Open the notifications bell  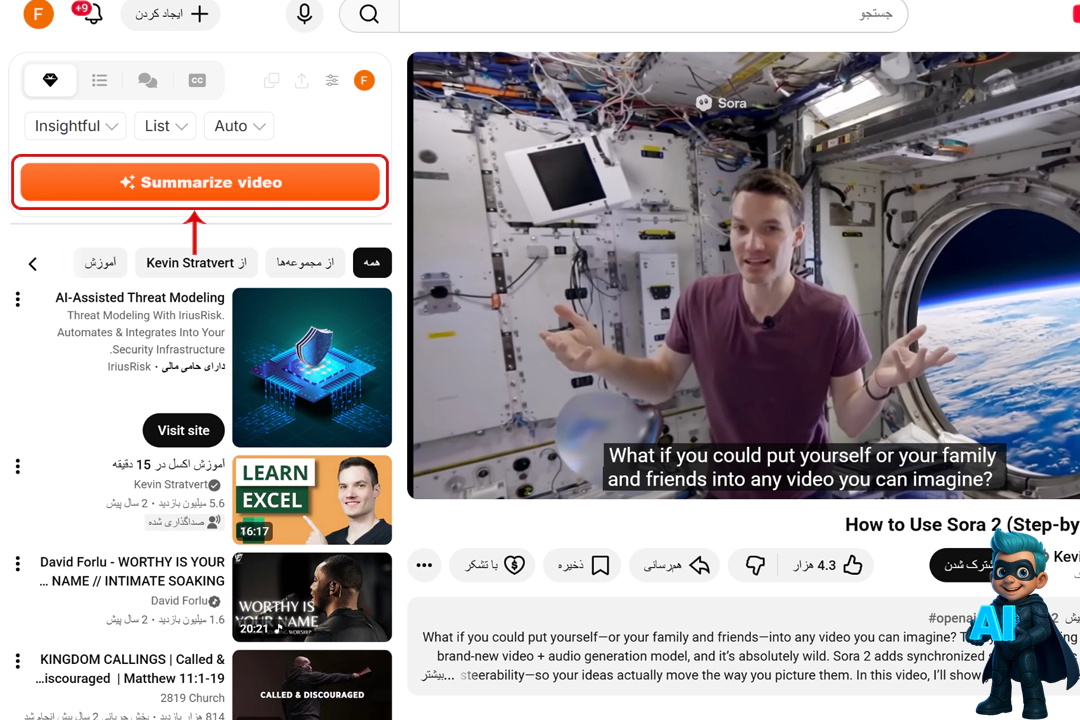[x=91, y=14]
